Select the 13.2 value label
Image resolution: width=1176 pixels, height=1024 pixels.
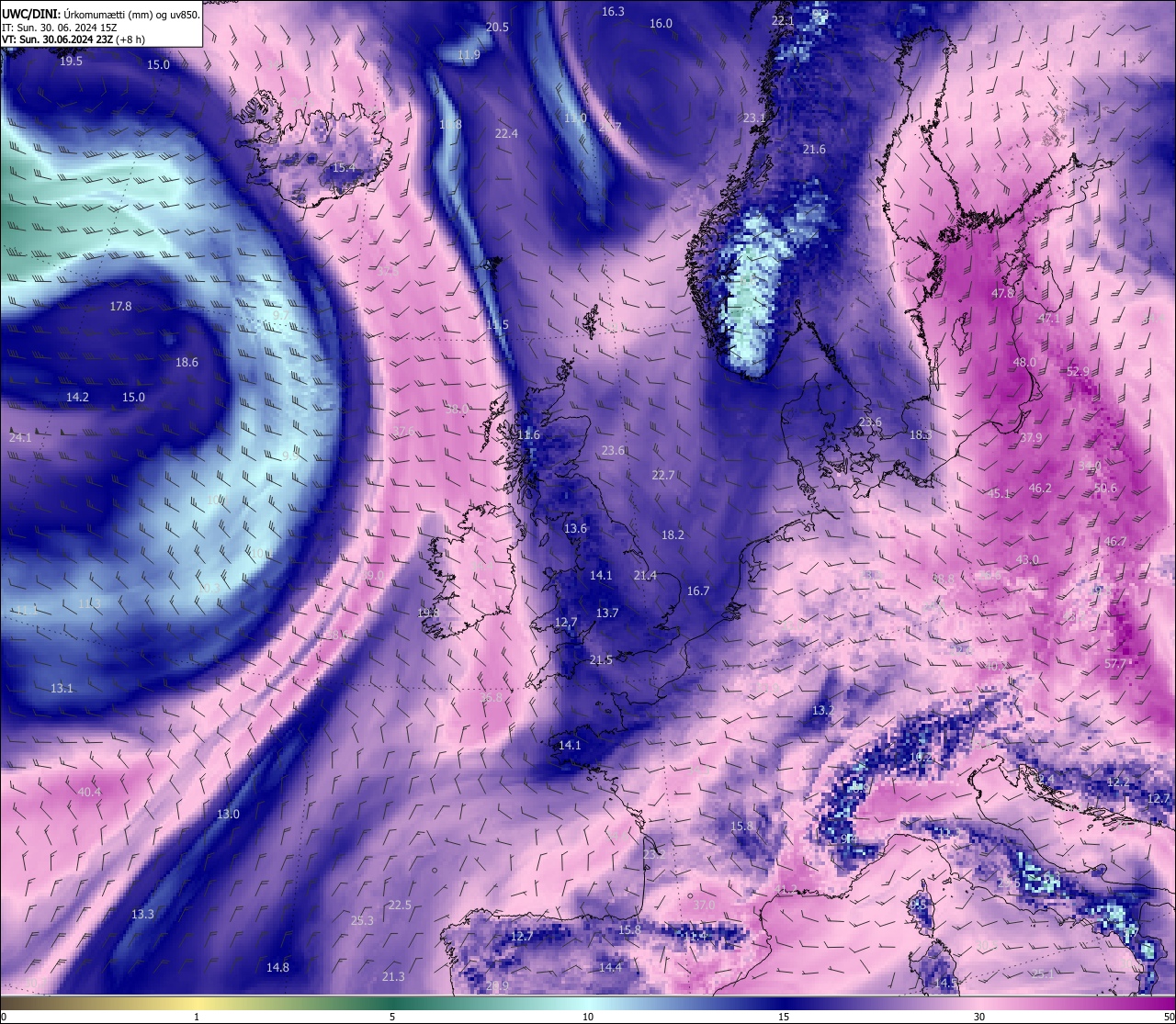[822, 710]
